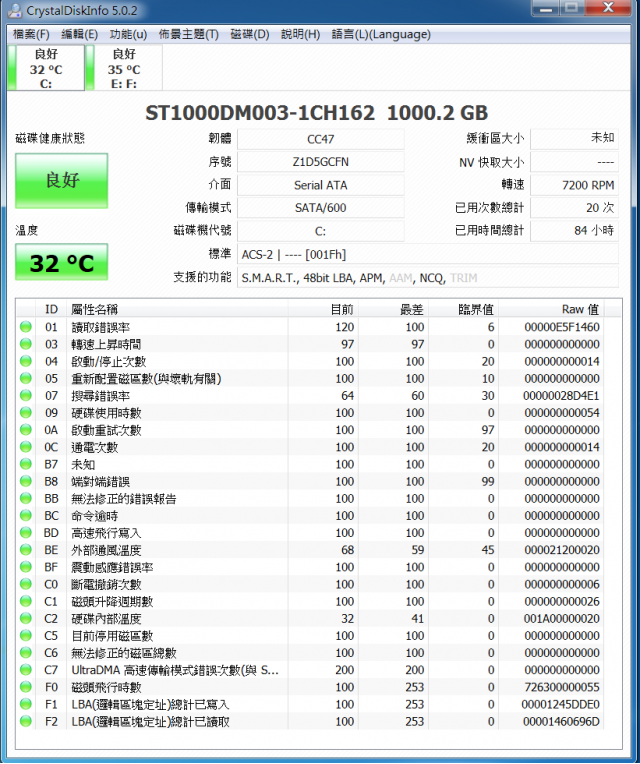Click status dot for 轉速上昇時間 row
This screenshot has width=640, height=764.
tap(26, 344)
